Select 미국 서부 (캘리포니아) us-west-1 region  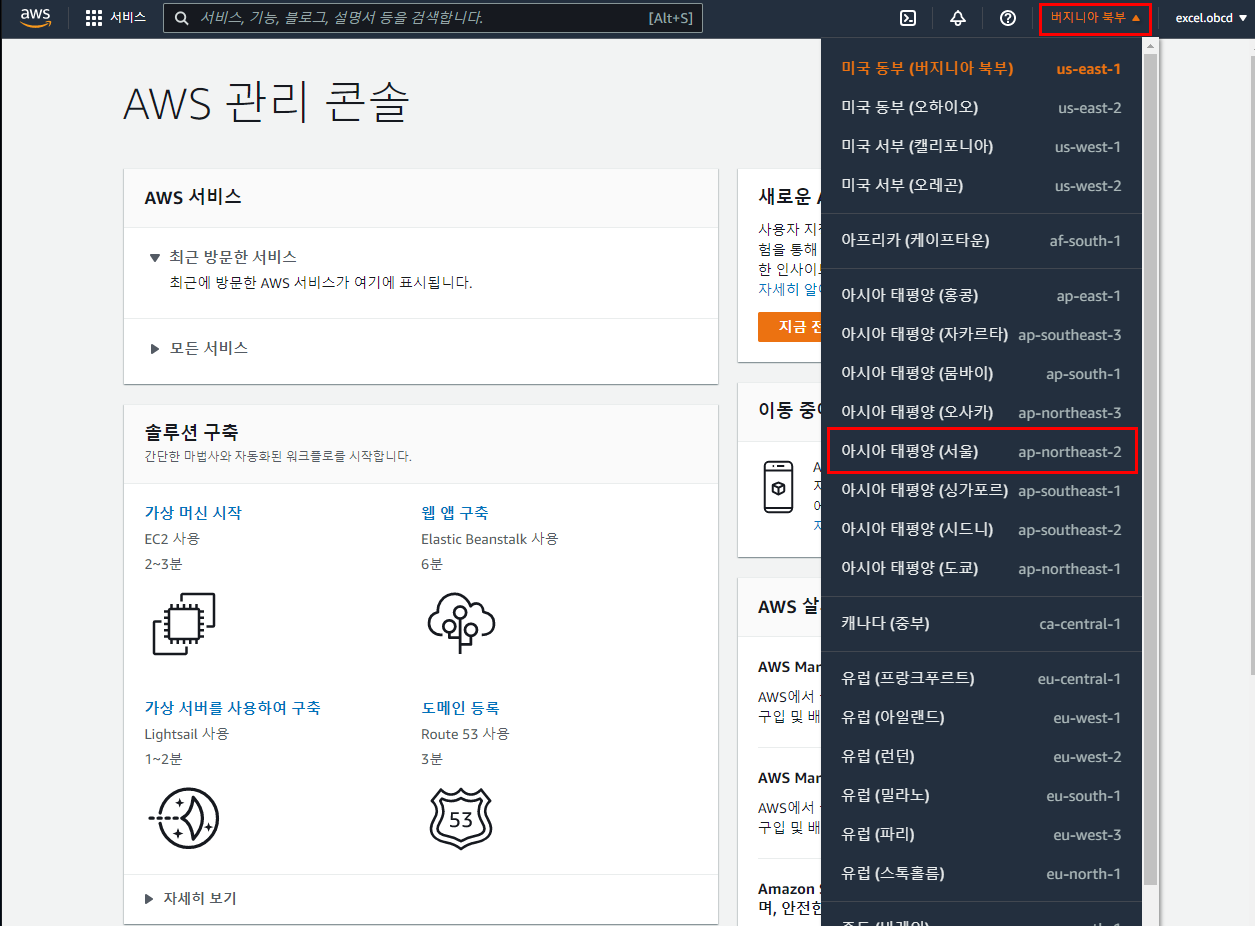click(981, 146)
